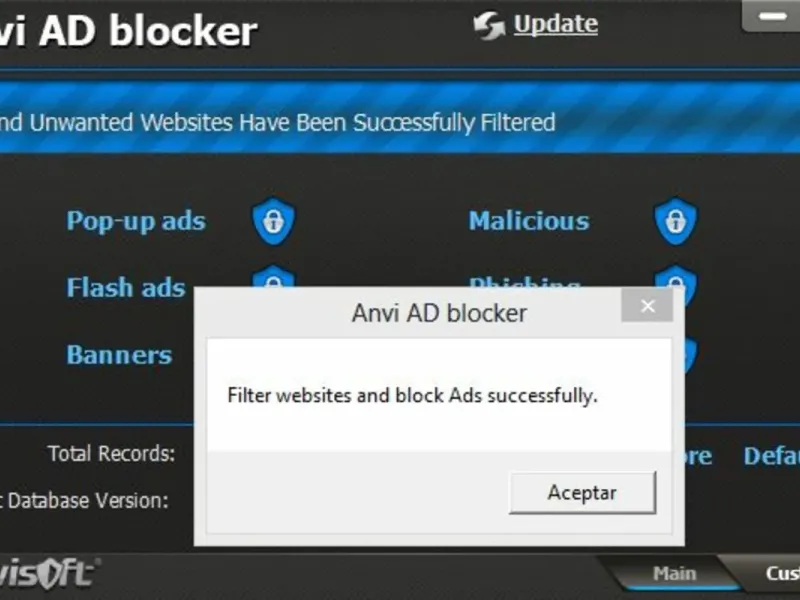The height and width of the screenshot is (600, 800).
Task: Select the Banners label
Action: [119, 355]
